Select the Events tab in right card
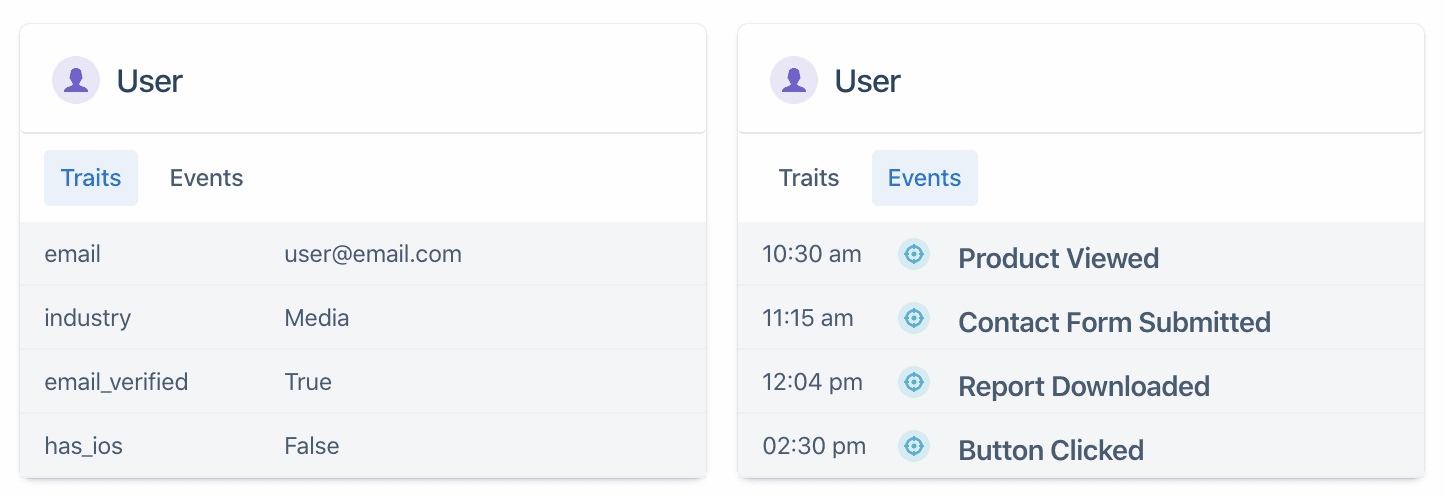Screen dimensions: 1444x498 [924, 178]
